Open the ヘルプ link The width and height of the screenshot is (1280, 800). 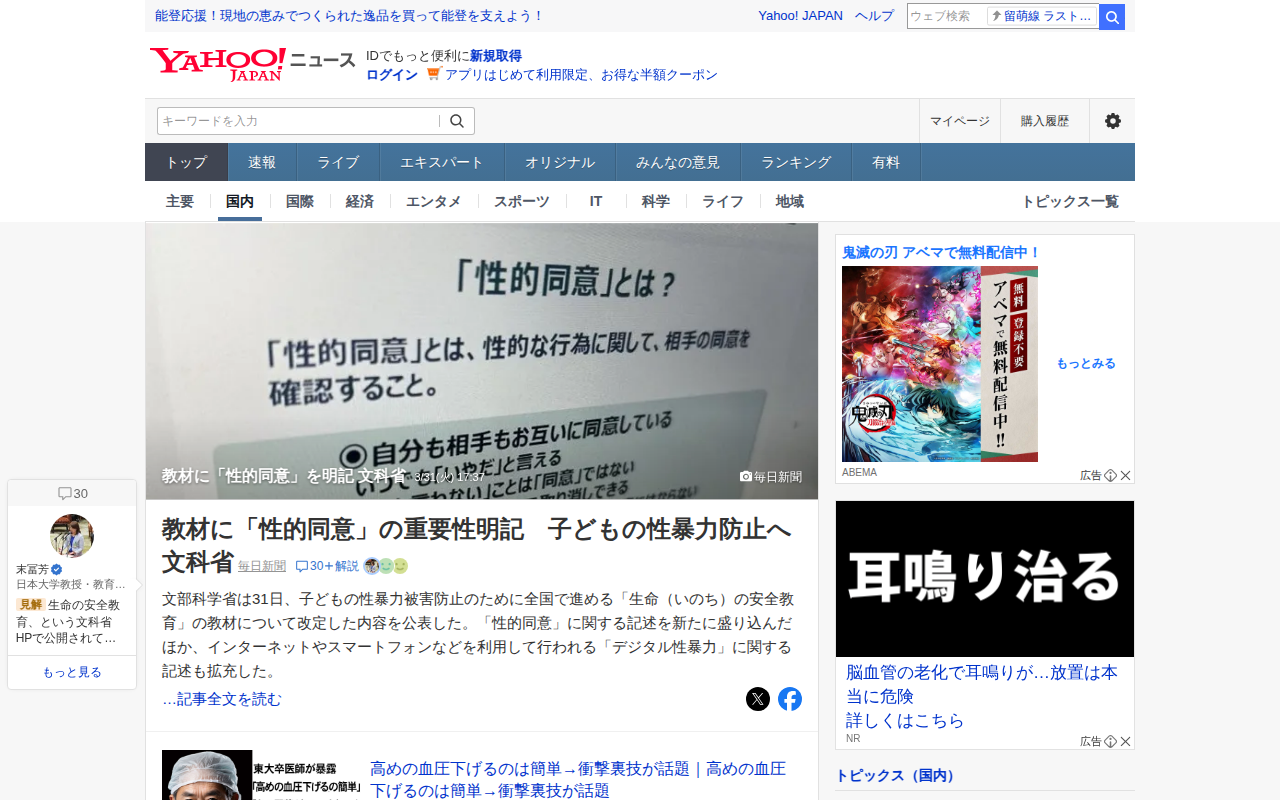pos(874,16)
